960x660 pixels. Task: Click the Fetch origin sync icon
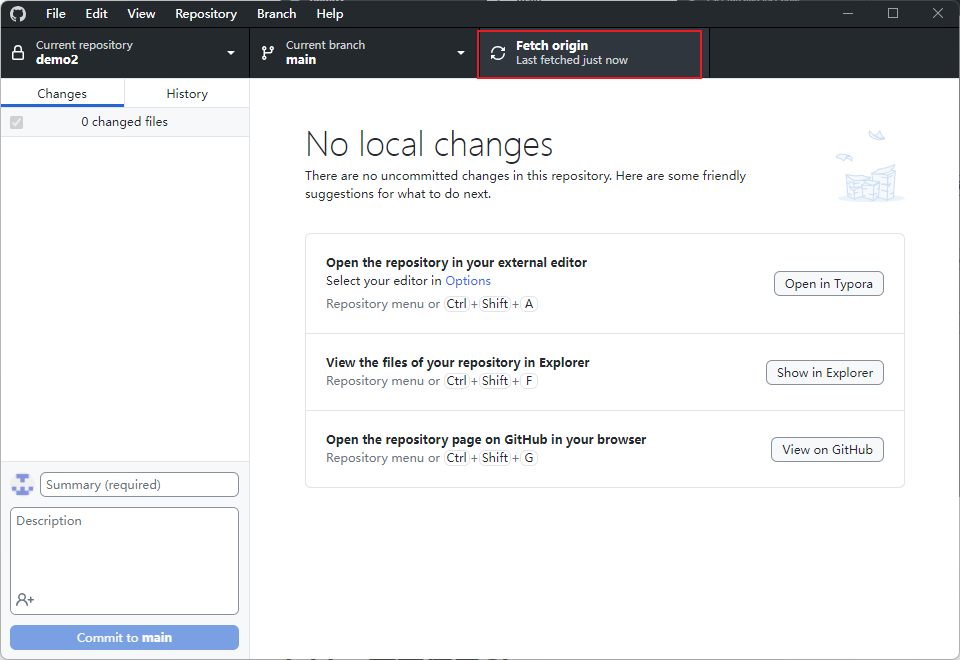pyautogui.click(x=498, y=53)
